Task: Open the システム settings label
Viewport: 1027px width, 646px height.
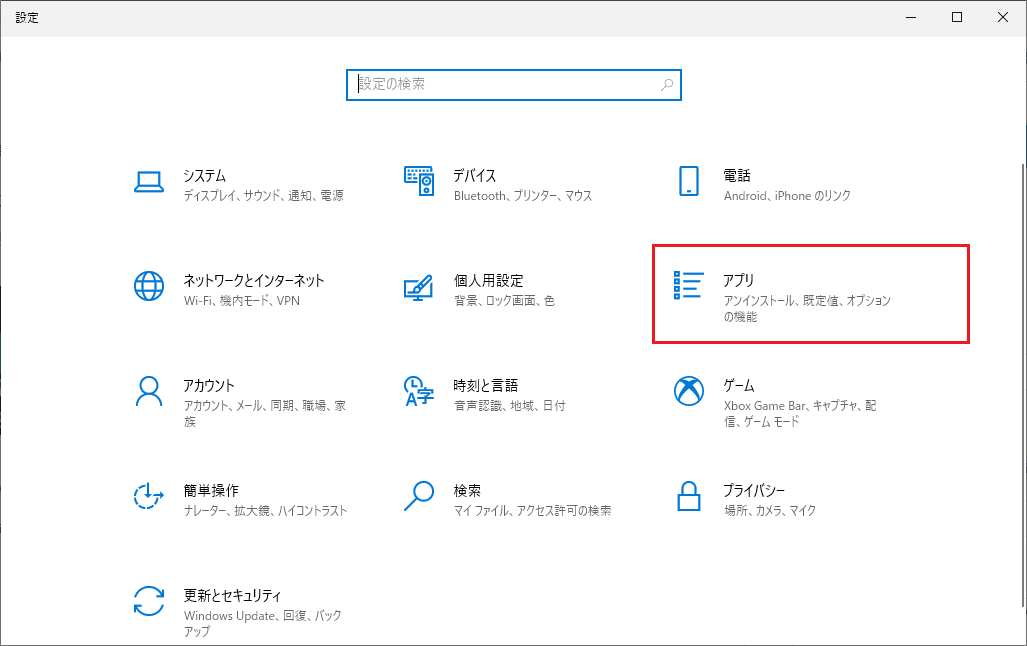Action: [204, 175]
